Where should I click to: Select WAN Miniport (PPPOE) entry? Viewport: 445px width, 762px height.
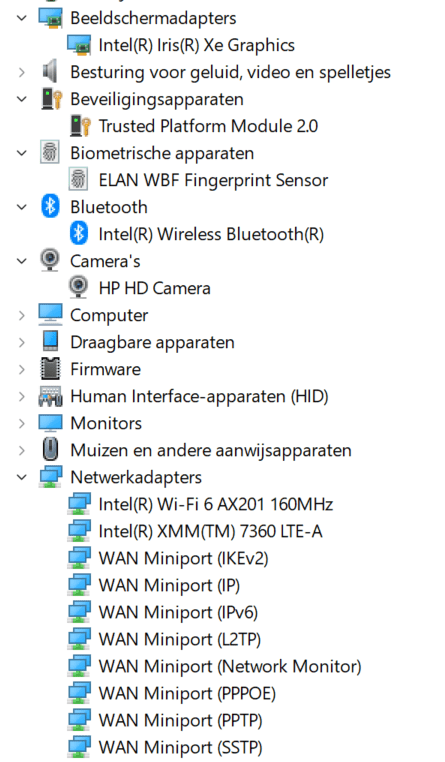click(187, 693)
